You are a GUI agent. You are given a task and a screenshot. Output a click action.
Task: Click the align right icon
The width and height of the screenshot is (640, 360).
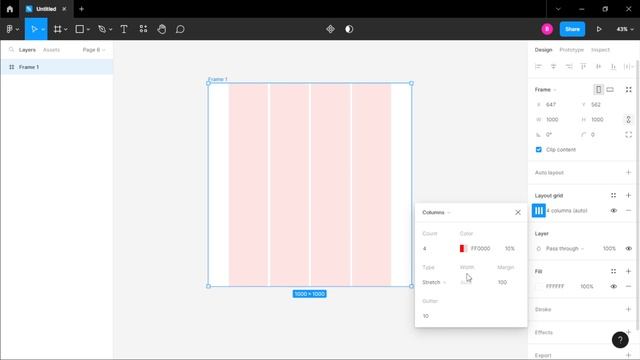coord(569,67)
